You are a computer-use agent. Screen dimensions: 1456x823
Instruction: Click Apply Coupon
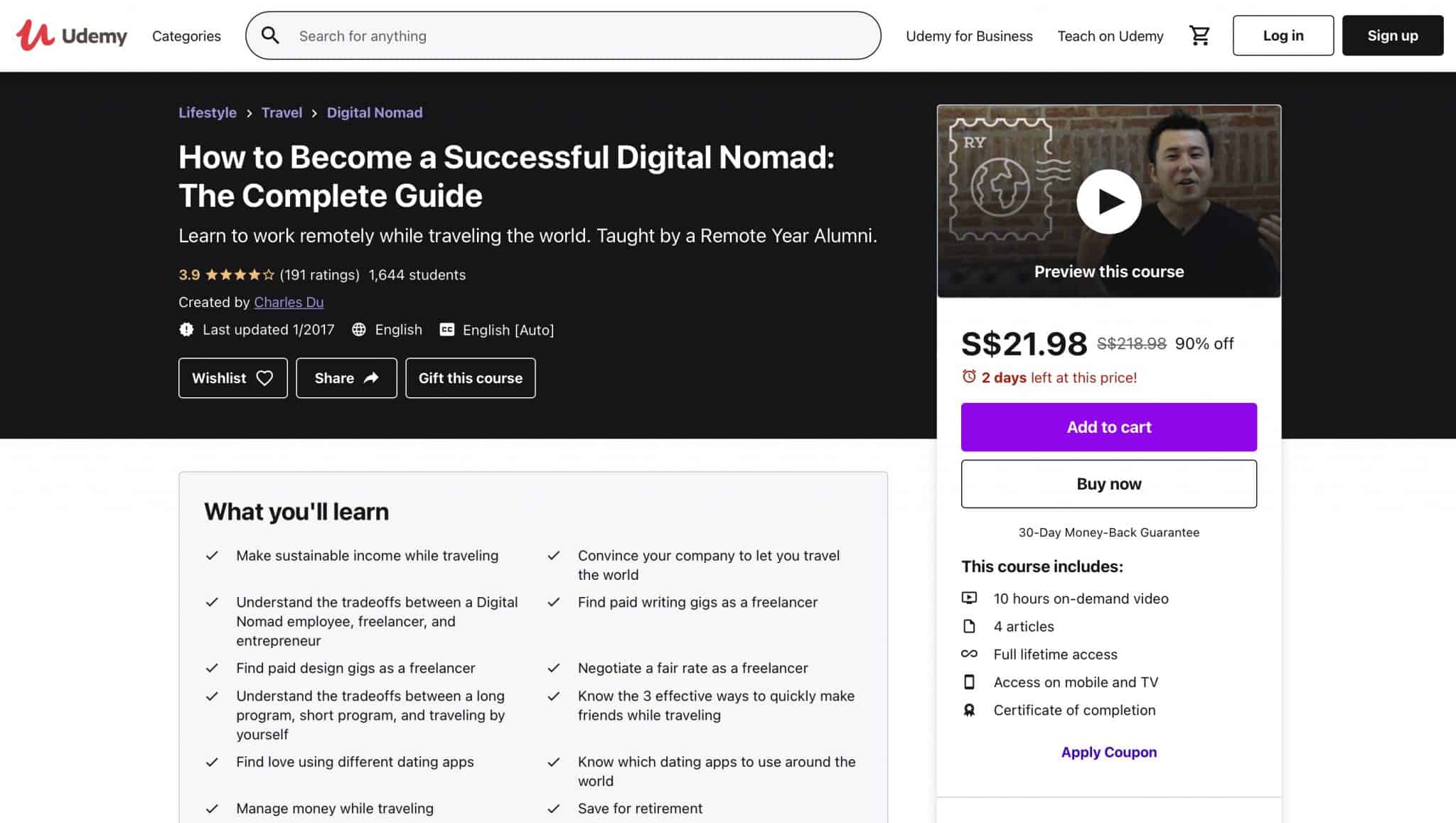pos(1108,752)
